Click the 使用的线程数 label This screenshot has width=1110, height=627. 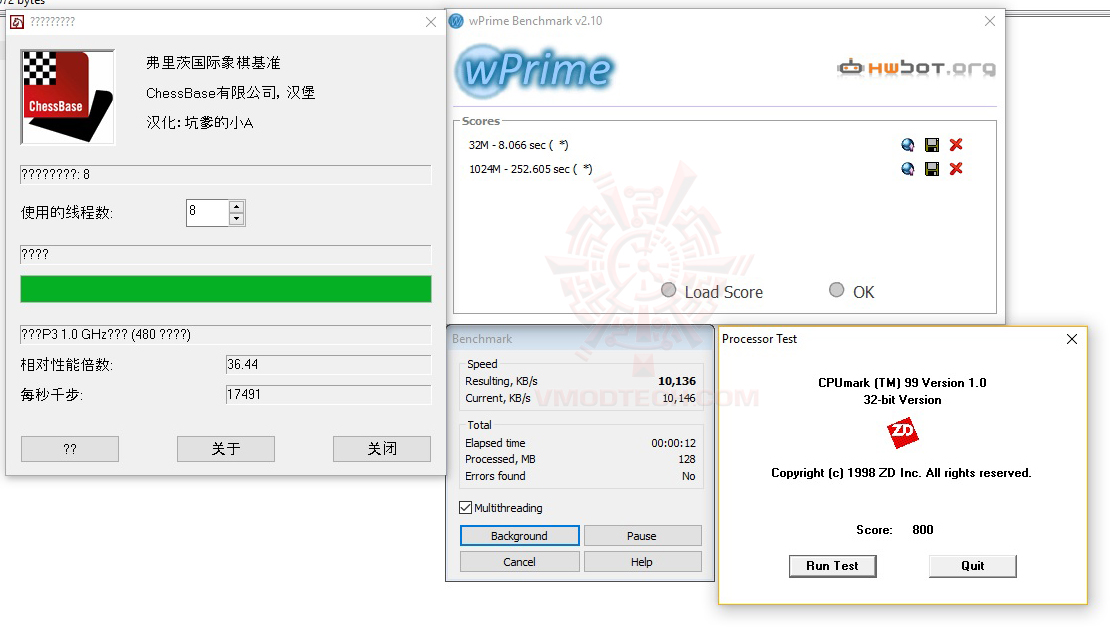pos(67,212)
